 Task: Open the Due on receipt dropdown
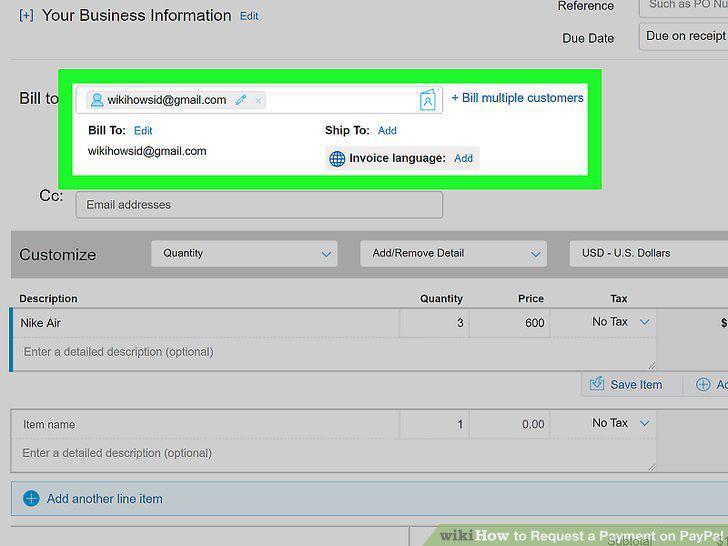click(x=683, y=36)
